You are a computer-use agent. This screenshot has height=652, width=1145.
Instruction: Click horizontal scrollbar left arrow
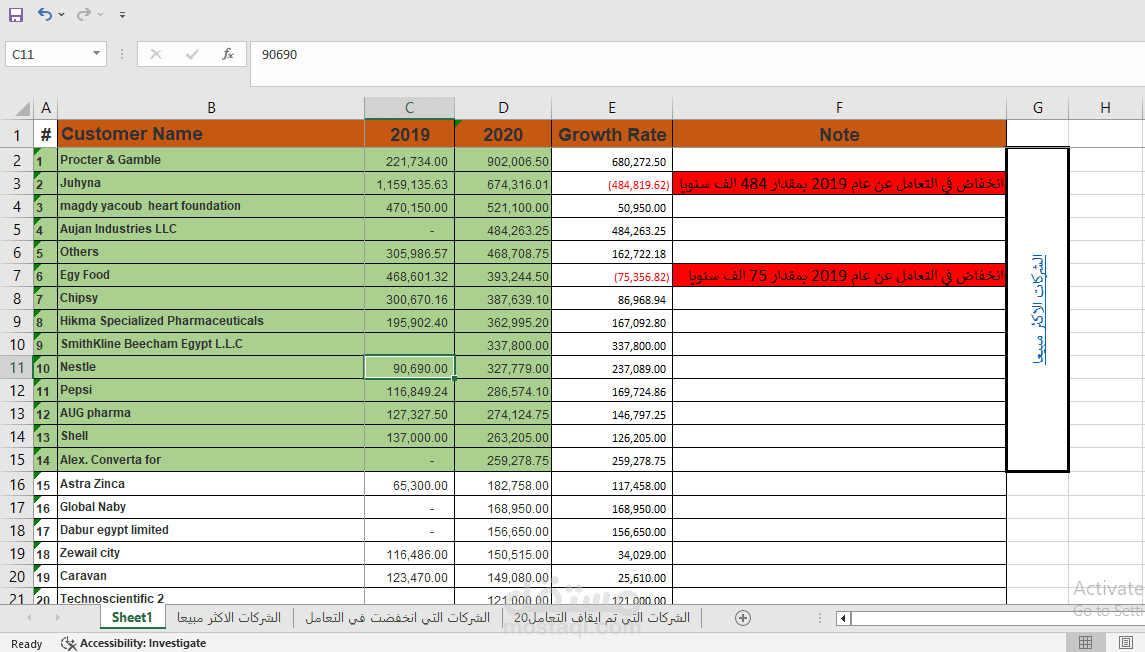(x=843, y=618)
